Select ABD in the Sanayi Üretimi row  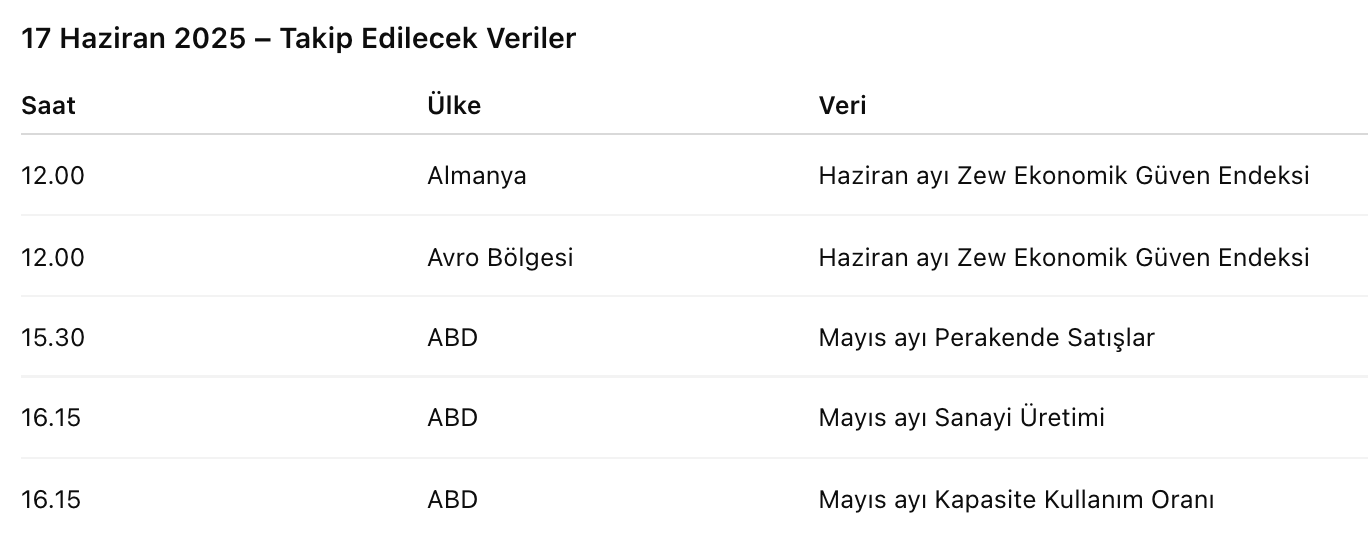[452, 417]
